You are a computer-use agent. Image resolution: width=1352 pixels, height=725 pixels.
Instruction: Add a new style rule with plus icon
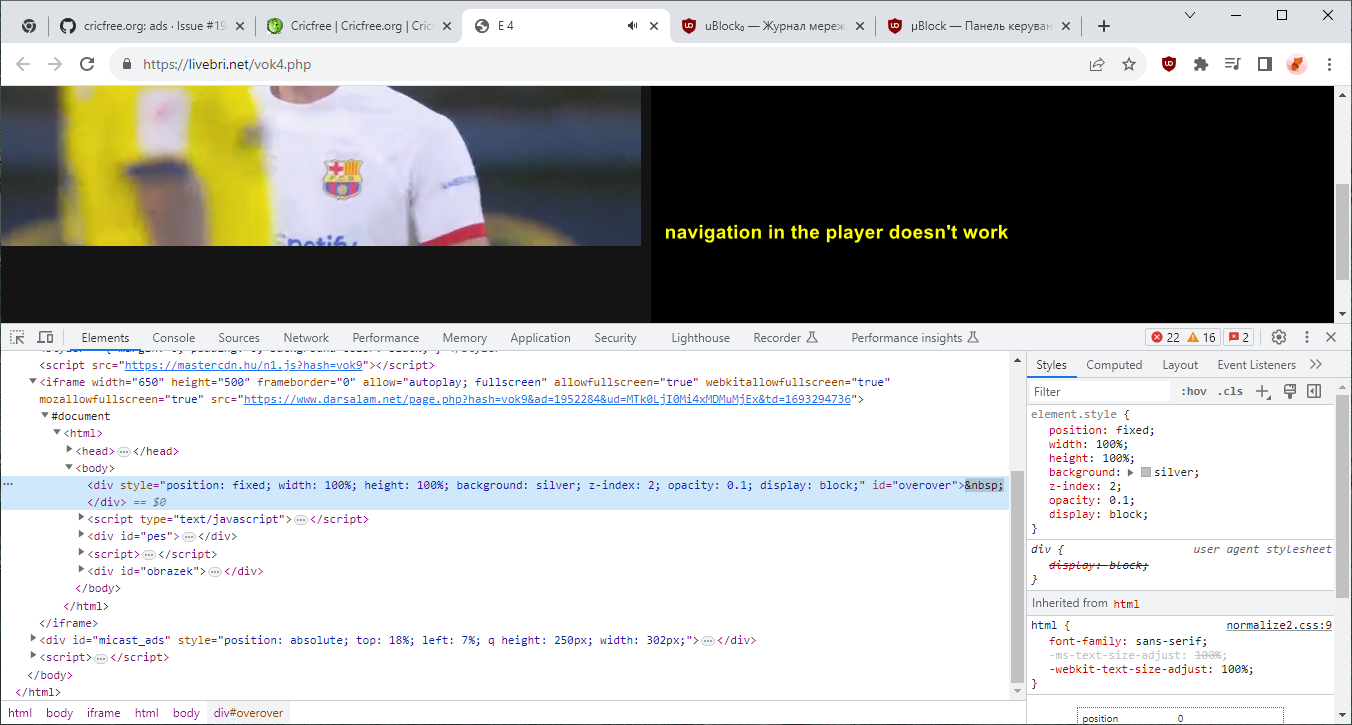(x=1262, y=391)
